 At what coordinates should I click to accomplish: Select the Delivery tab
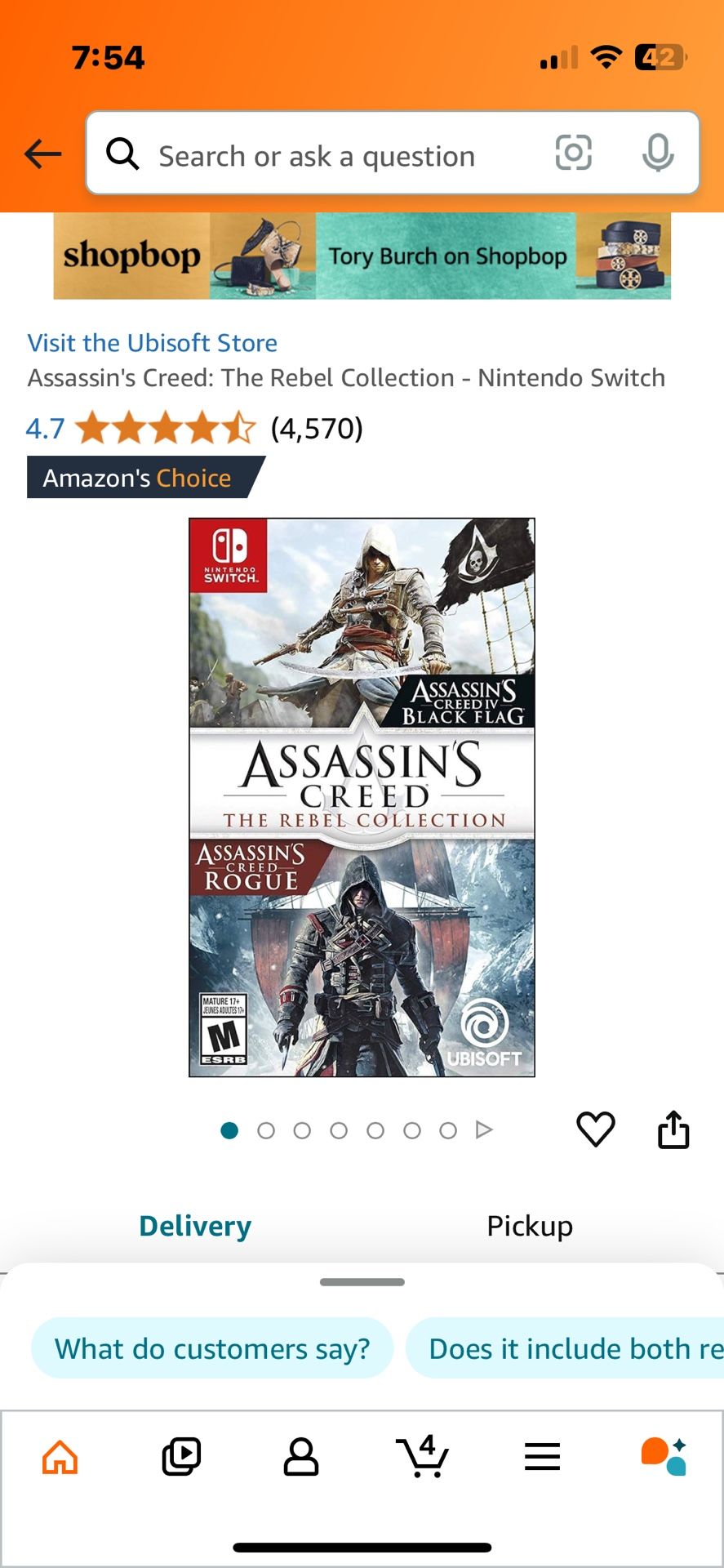point(195,1226)
